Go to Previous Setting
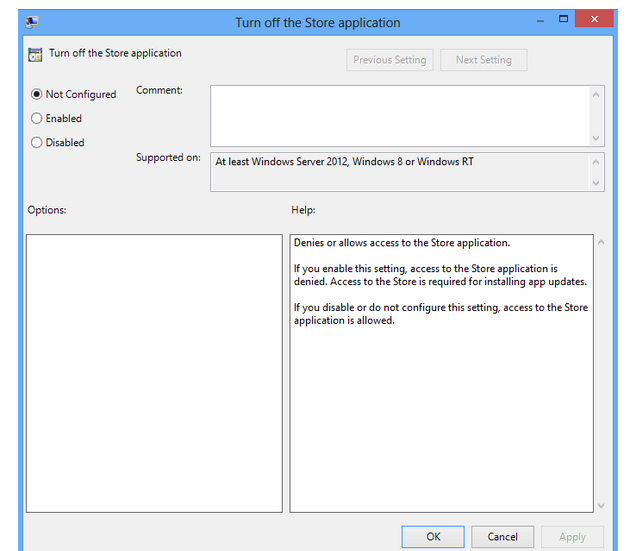631x551 pixels. tap(390, 60)
